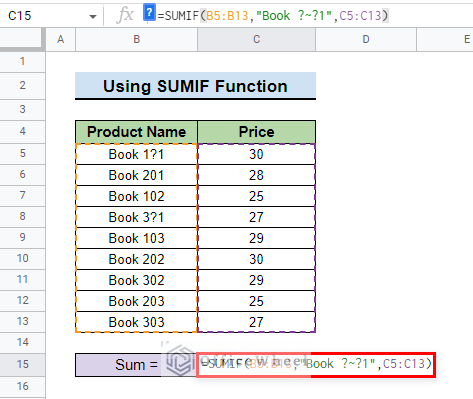Select column C header
The height and width of the screenshot is (399, 473).
(256, 39)
